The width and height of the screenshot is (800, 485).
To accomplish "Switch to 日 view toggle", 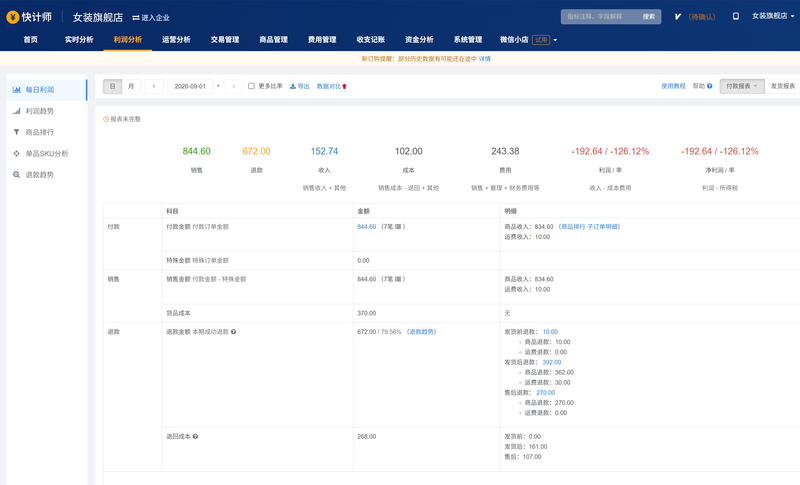I will point(112,86).
